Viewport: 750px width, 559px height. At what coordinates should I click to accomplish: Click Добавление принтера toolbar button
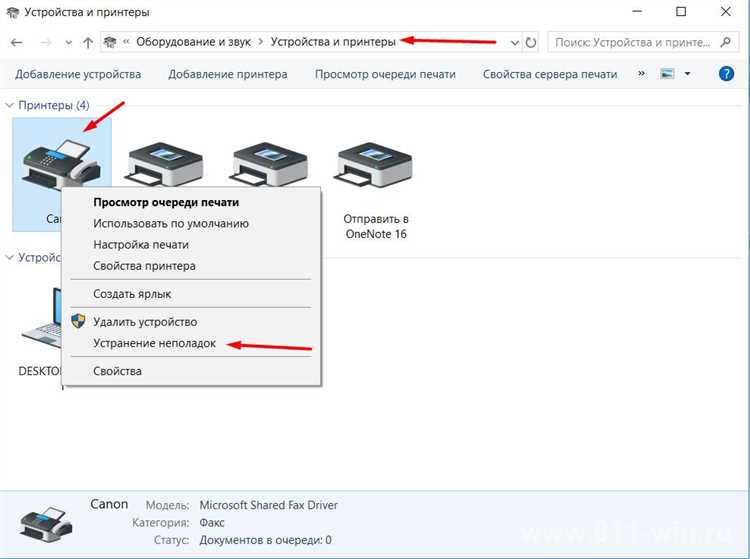tap(228, 74)
